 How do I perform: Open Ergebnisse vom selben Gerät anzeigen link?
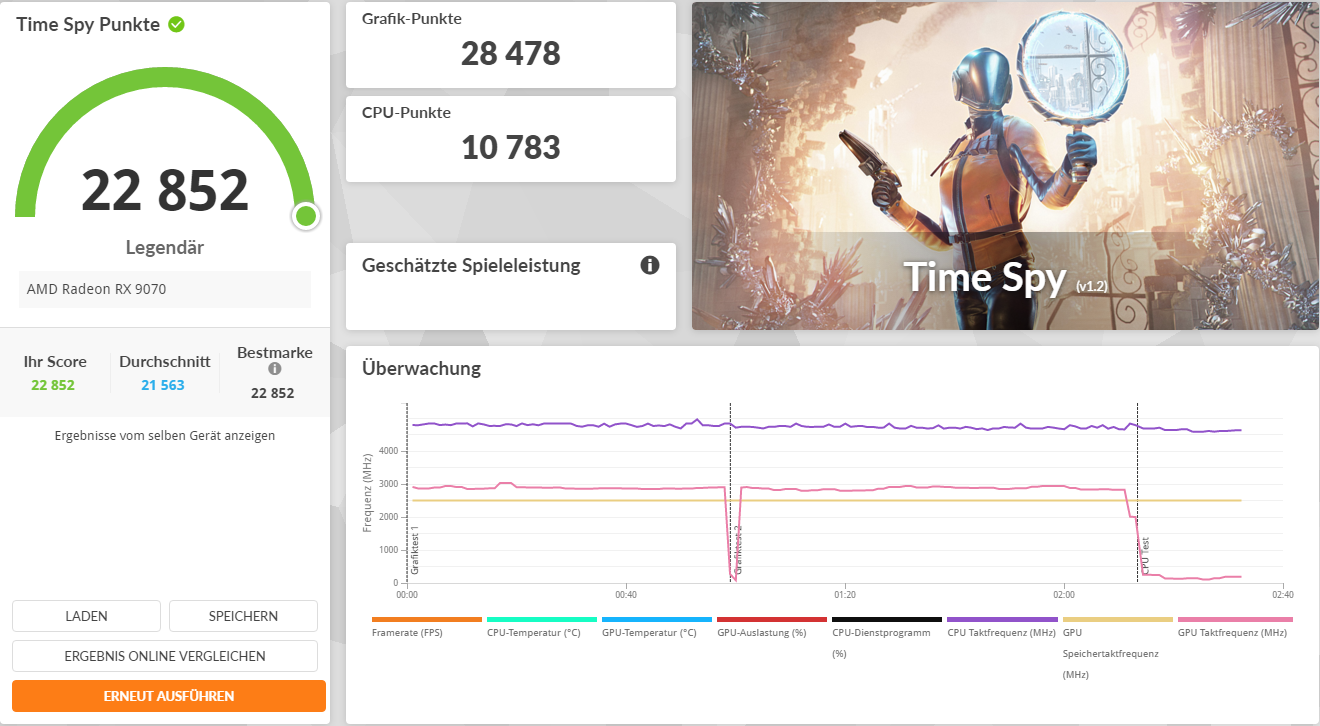click(x=165, y=435)
